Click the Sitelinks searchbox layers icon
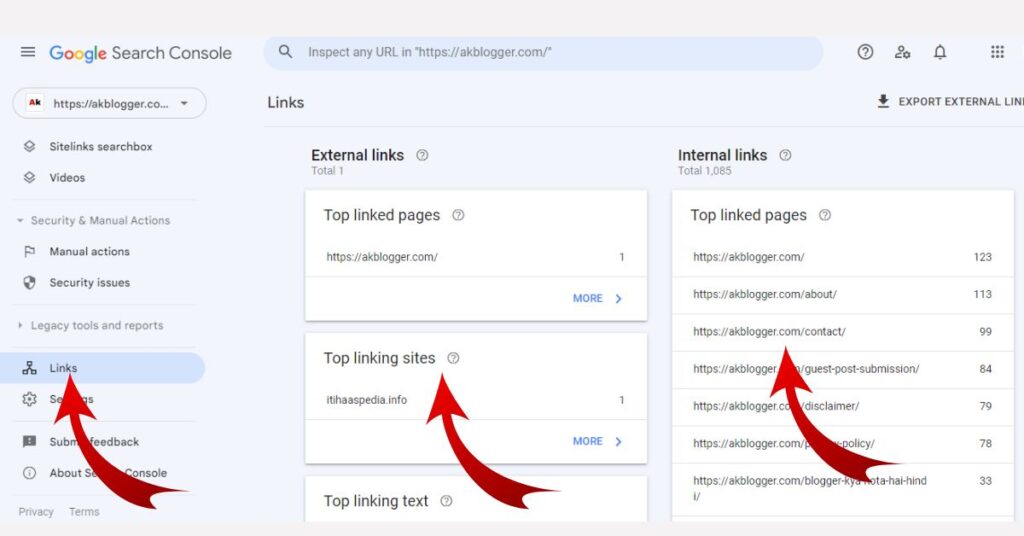The width and height of the screenshot is (1024, 536). (29, 146)
